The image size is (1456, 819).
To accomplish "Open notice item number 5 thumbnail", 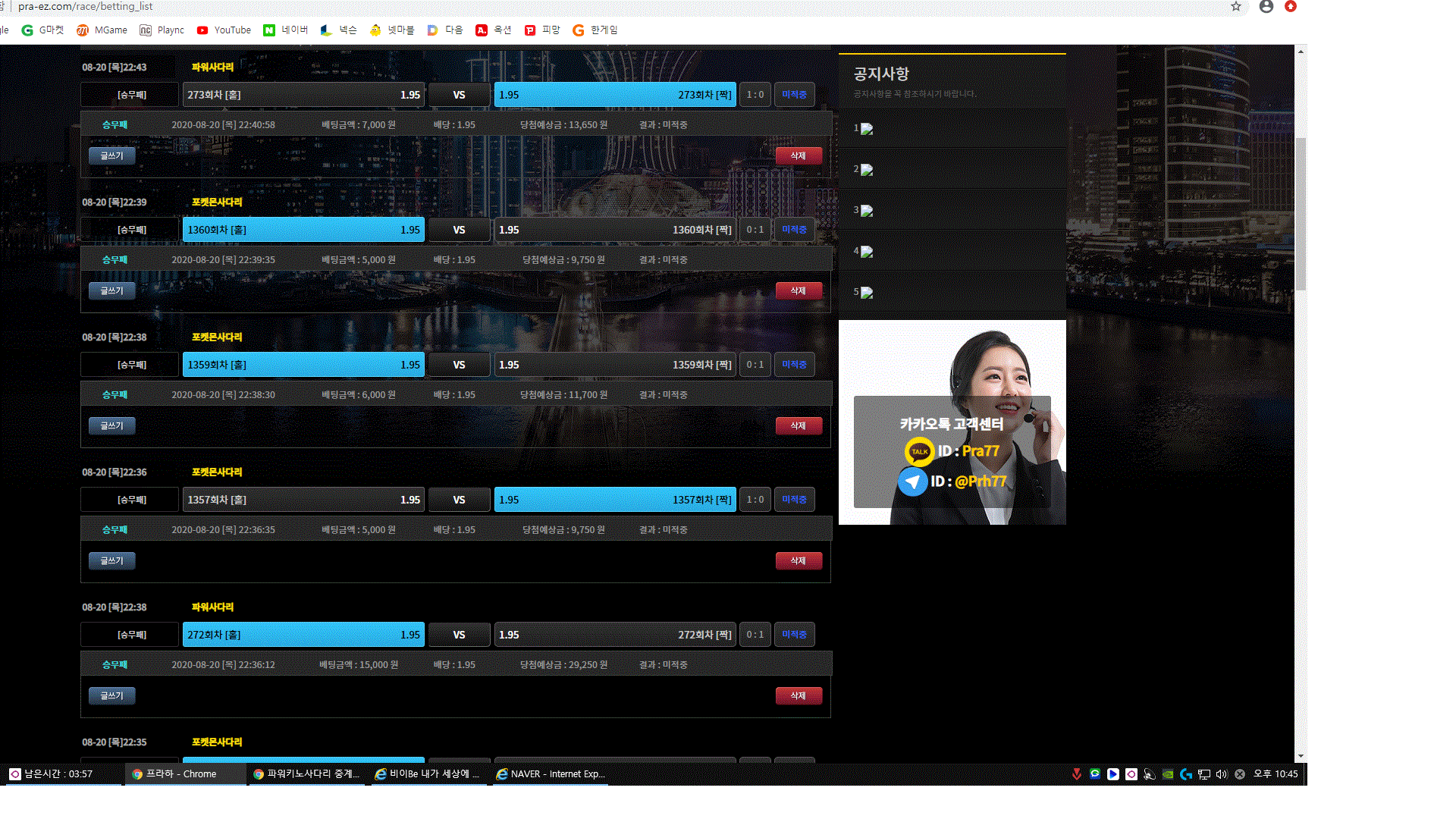I will [x=867, y=293].
